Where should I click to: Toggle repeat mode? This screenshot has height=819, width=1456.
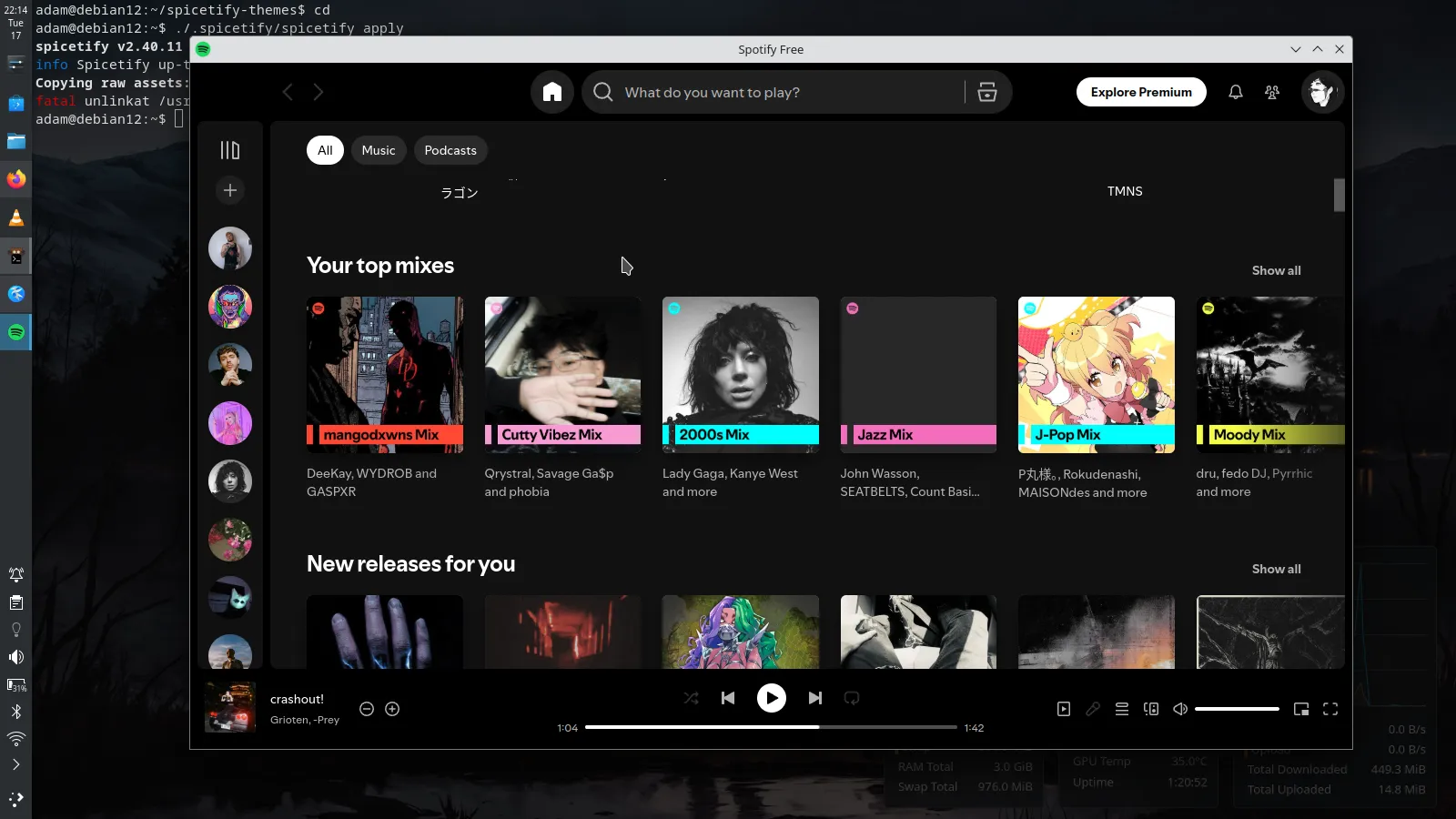[852, 698]
